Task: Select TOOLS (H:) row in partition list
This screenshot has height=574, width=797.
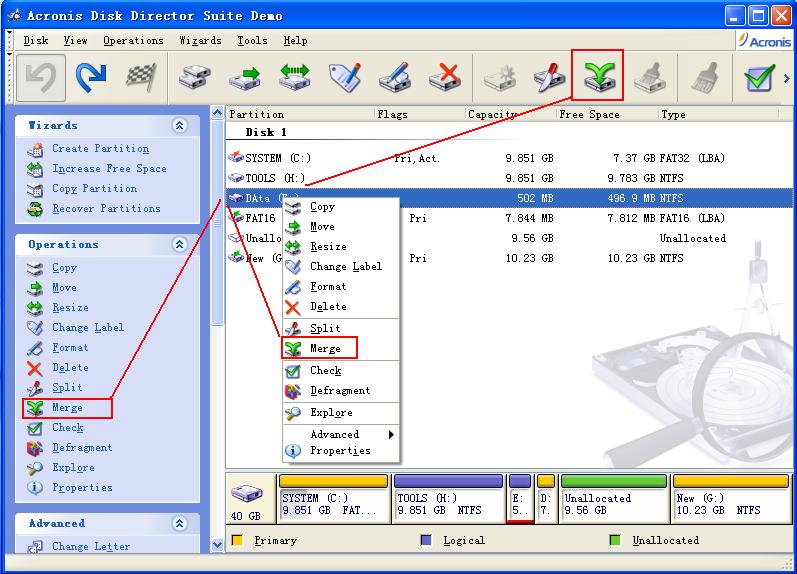Action: click(509, 178)
